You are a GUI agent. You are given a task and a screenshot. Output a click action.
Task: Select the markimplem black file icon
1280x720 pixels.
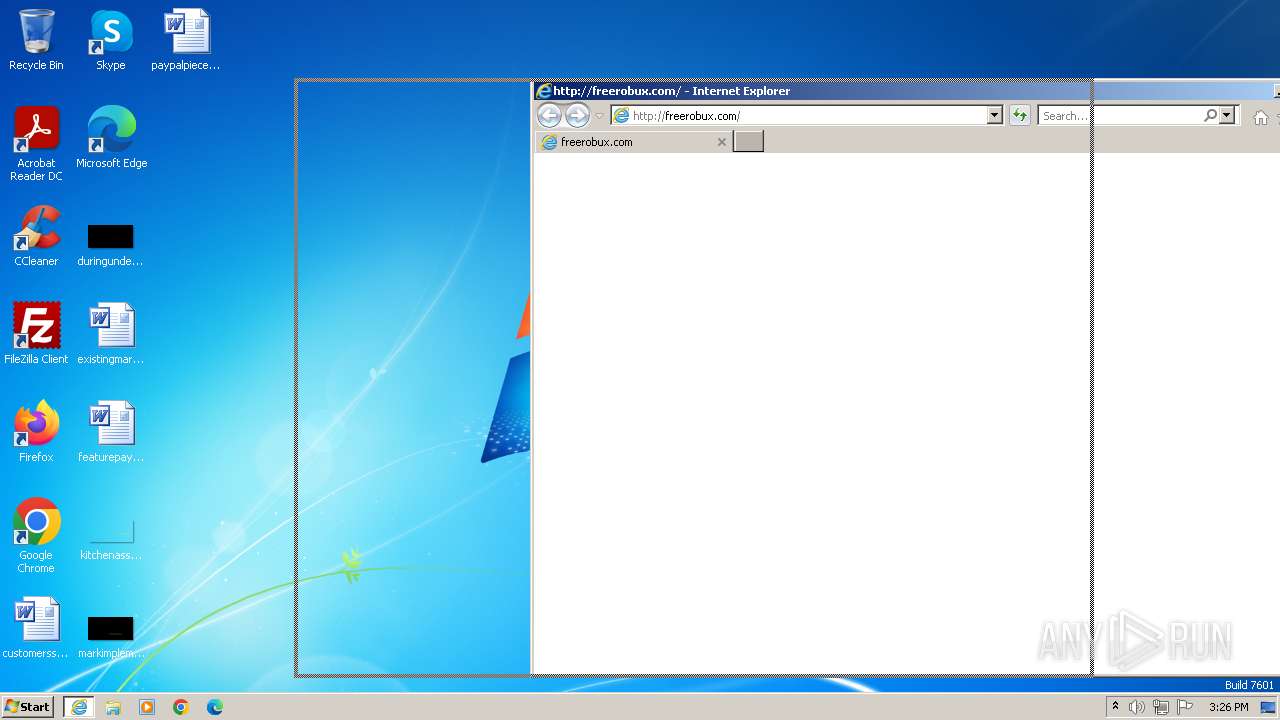110,636
